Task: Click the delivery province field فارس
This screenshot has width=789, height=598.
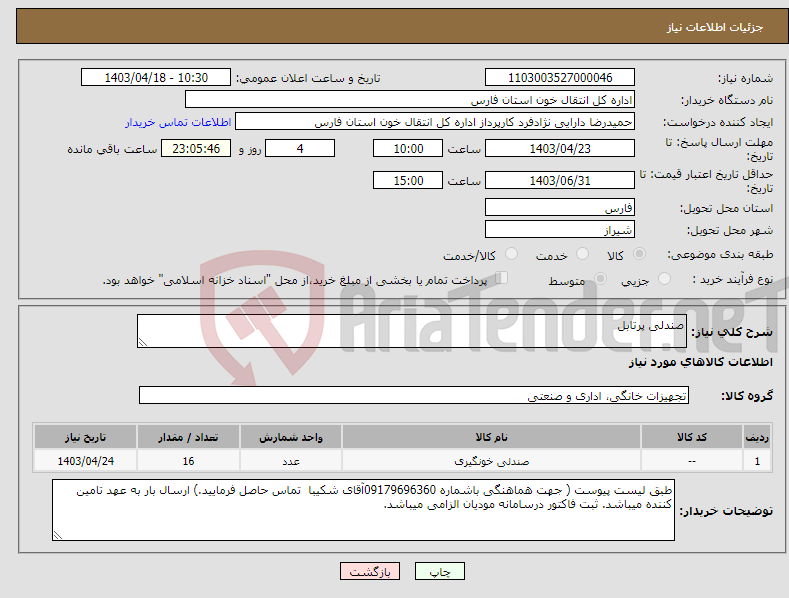Action: coord(560,207)
